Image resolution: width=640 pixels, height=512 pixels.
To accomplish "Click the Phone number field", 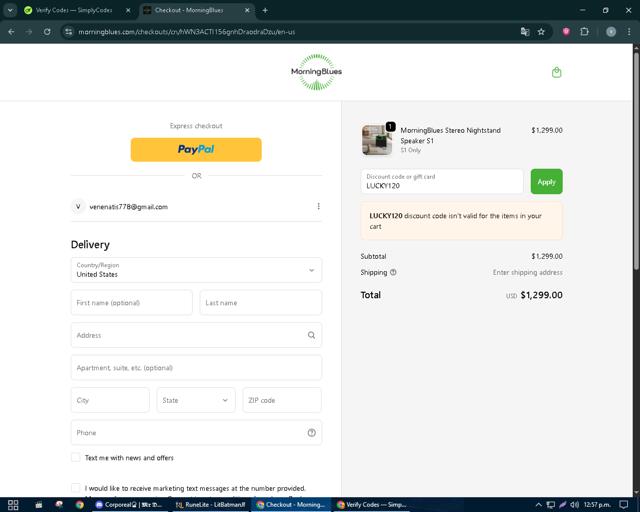I will (196, 433).
